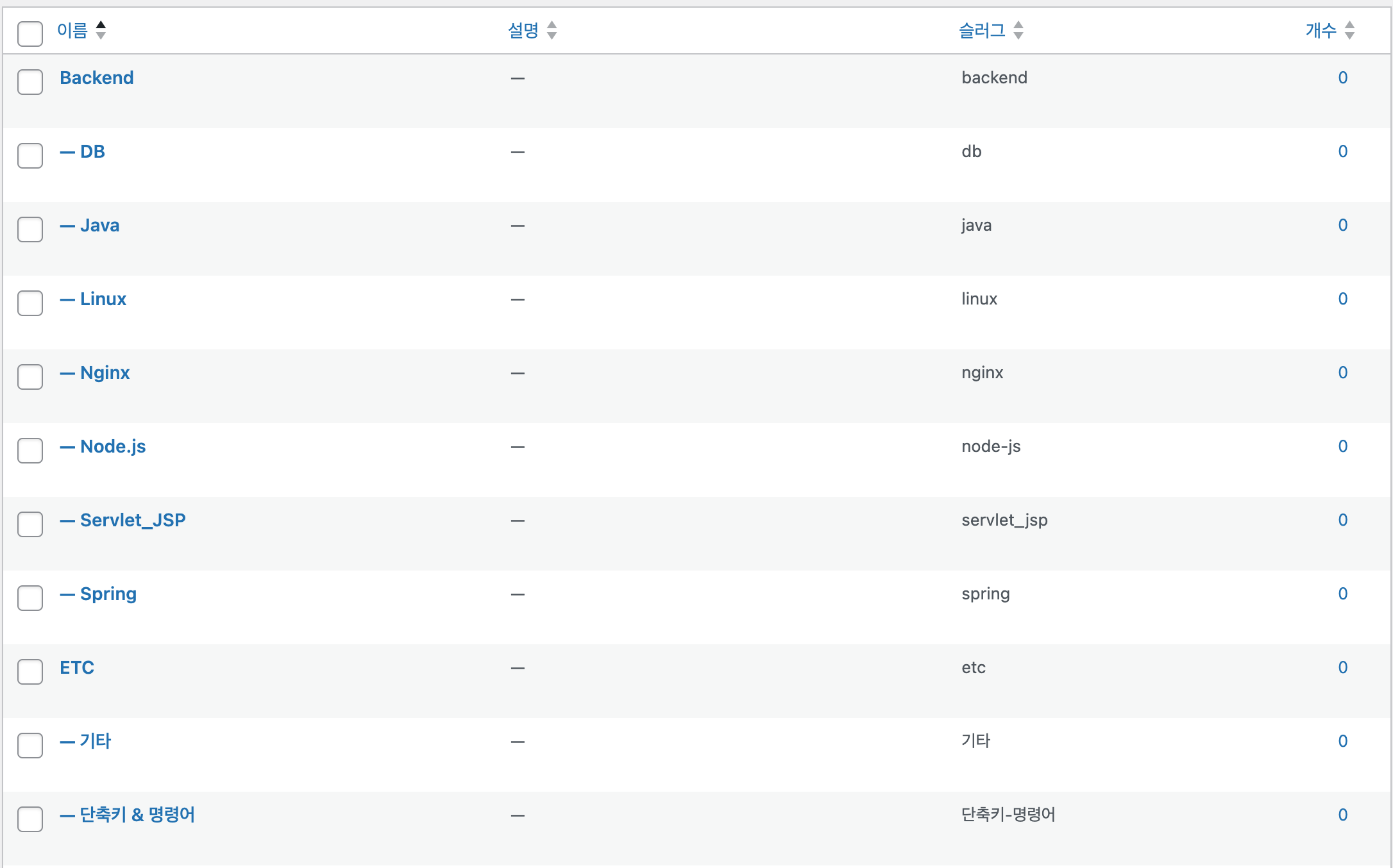Screen dimensions: 1393x868
Task: Click the slug text db
Action: pyautogui.click(x=972, y=151)
